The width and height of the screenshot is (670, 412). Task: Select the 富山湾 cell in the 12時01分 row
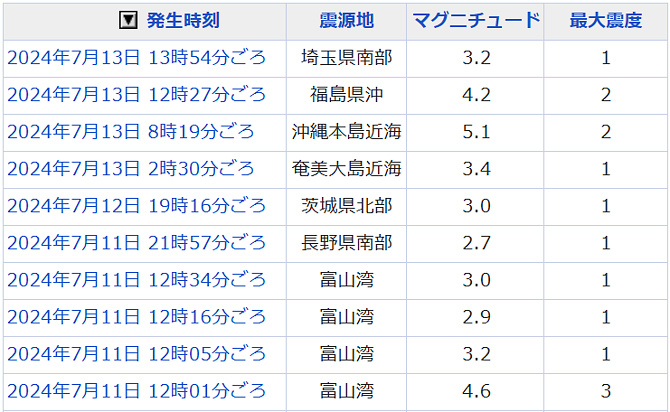click(x=347, y=391)
